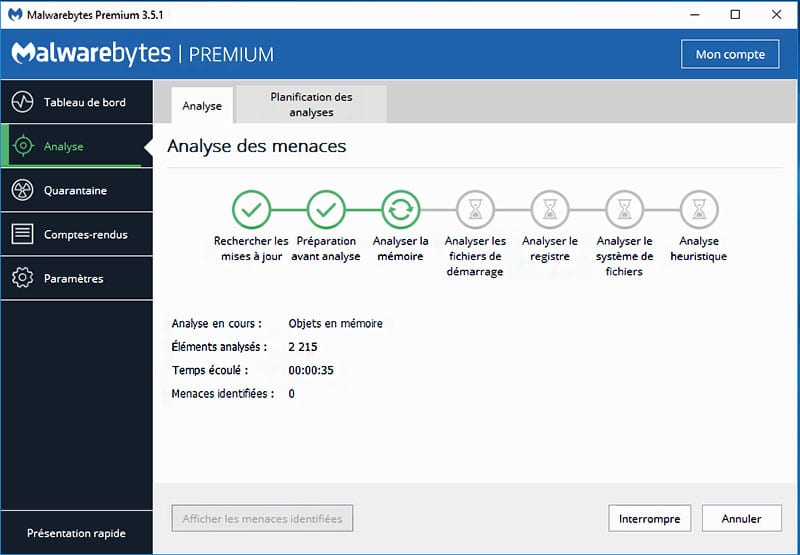
Task: Click the Comptes-rendus list icon
Action: [22, 234]
